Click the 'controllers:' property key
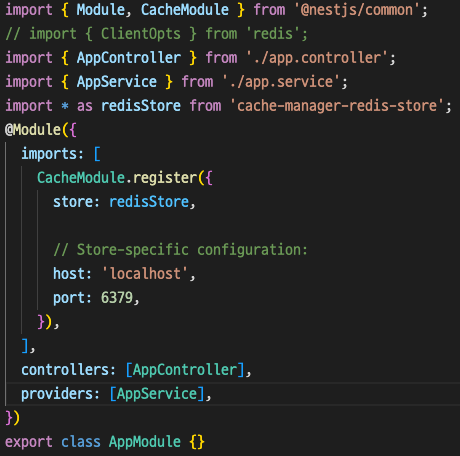Screen dimensions: 460x456 68,370
